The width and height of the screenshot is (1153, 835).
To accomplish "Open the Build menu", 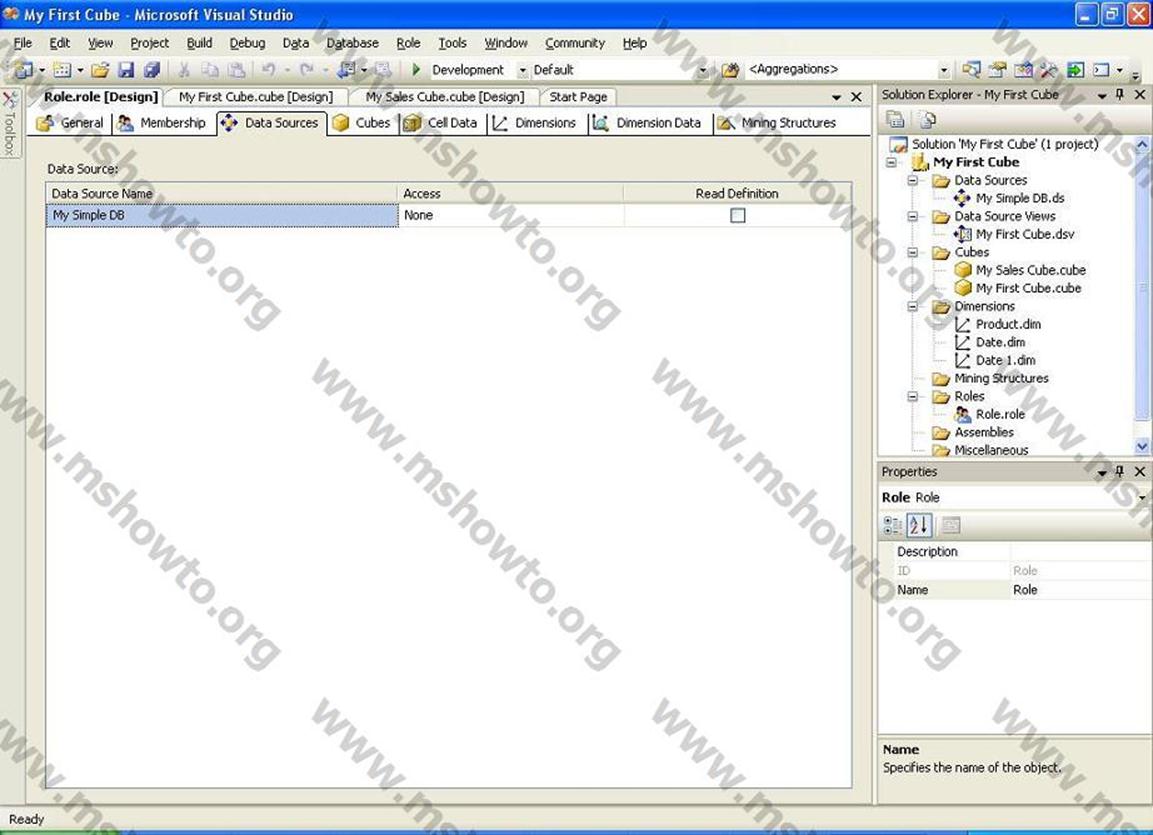I will [199, 43].
